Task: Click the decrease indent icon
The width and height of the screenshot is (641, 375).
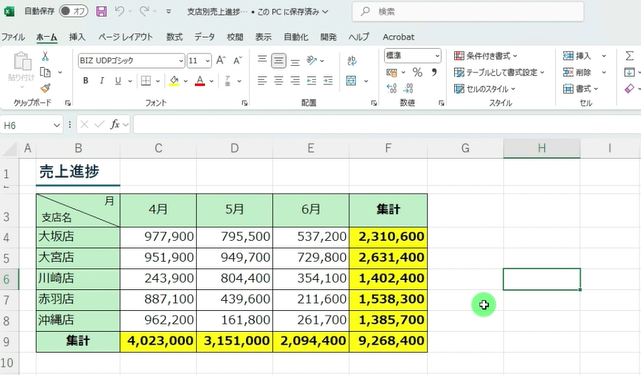Action: point(312,81)
